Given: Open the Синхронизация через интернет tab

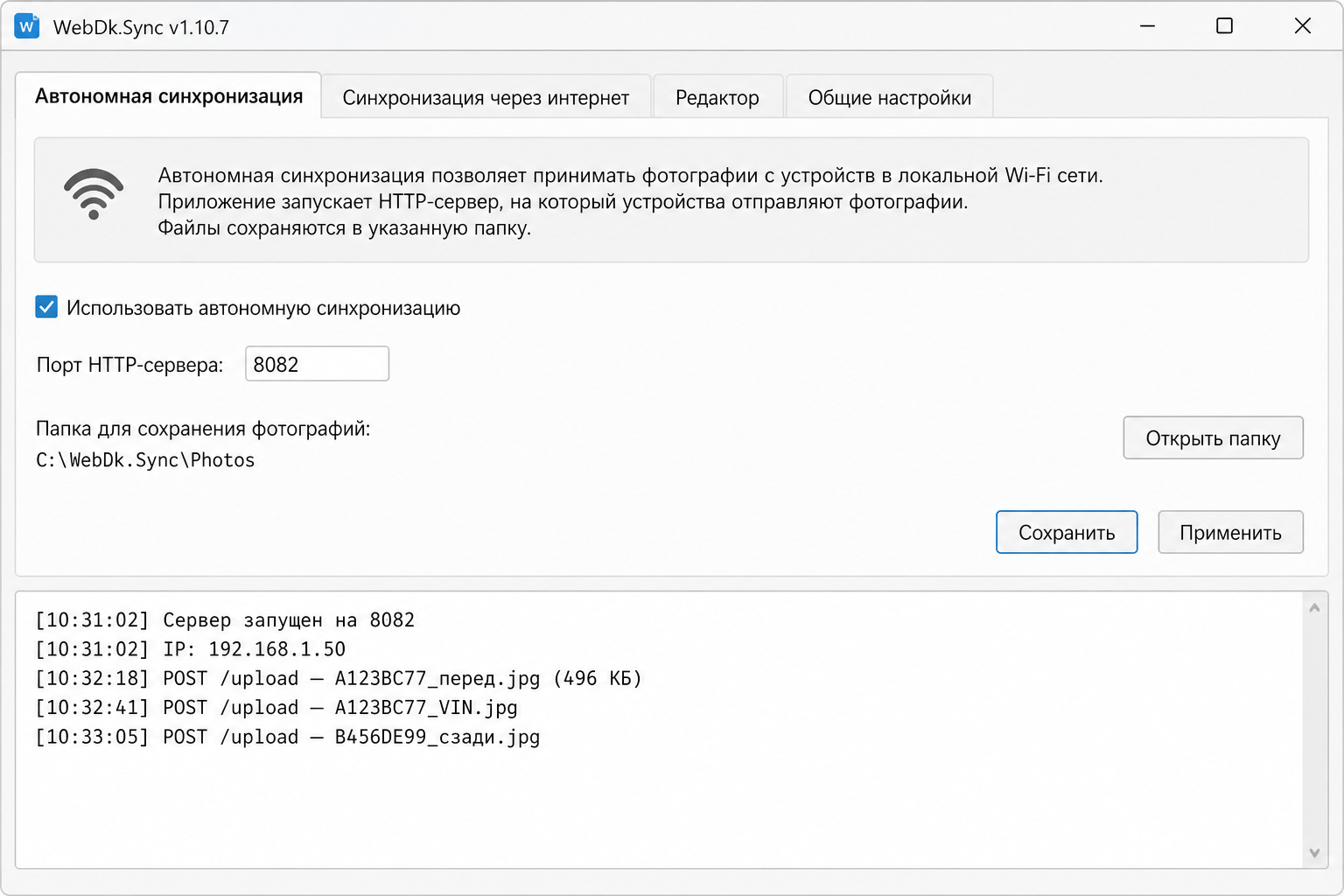Looking at the screenshot, I should (x=486, y=97).
